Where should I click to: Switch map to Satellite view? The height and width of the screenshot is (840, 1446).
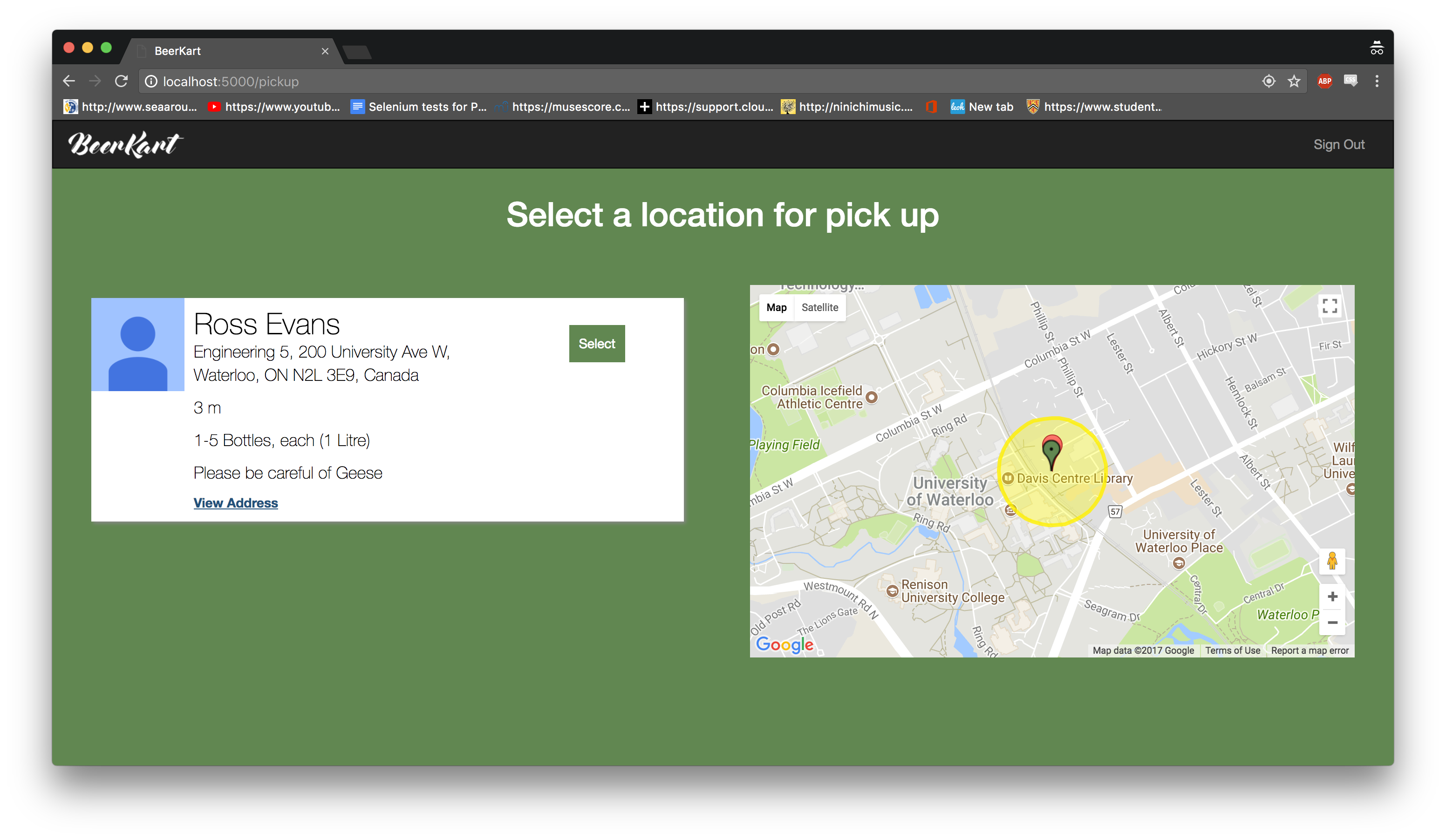pos(819,307)
